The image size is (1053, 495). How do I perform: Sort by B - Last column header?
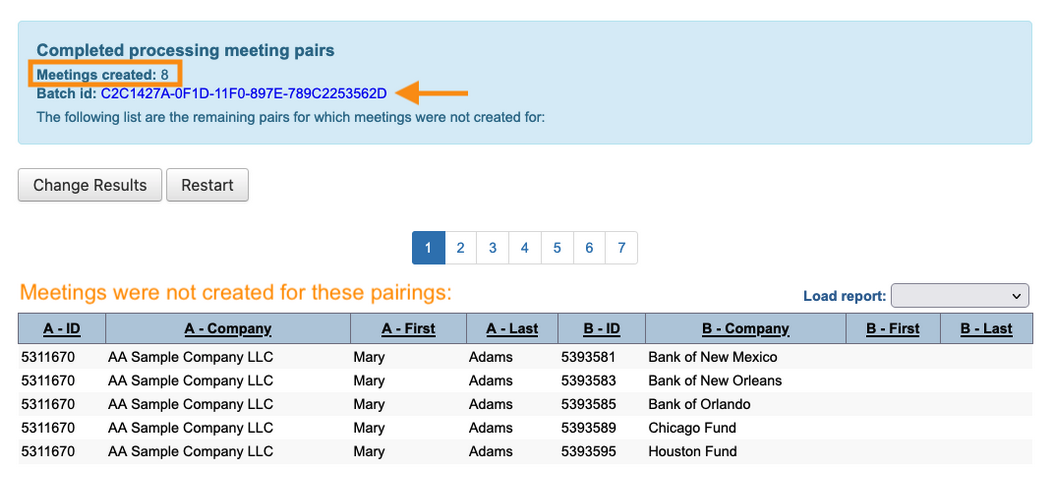coord(986,329)
